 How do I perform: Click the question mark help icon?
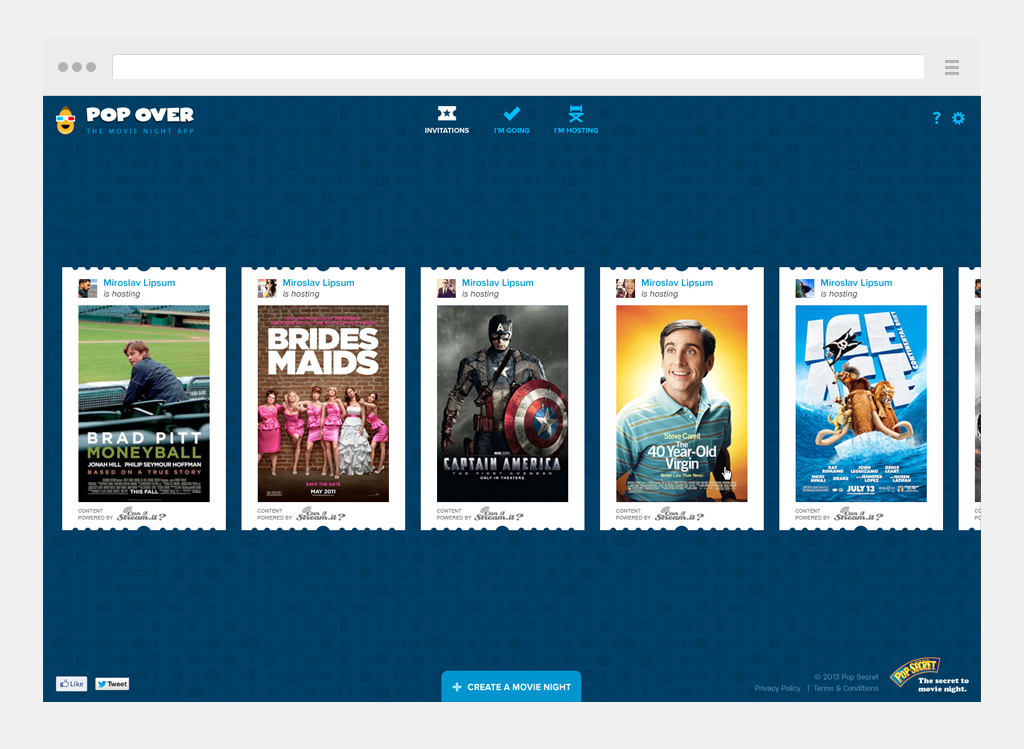pyautogui.click(x=936, y=118)
